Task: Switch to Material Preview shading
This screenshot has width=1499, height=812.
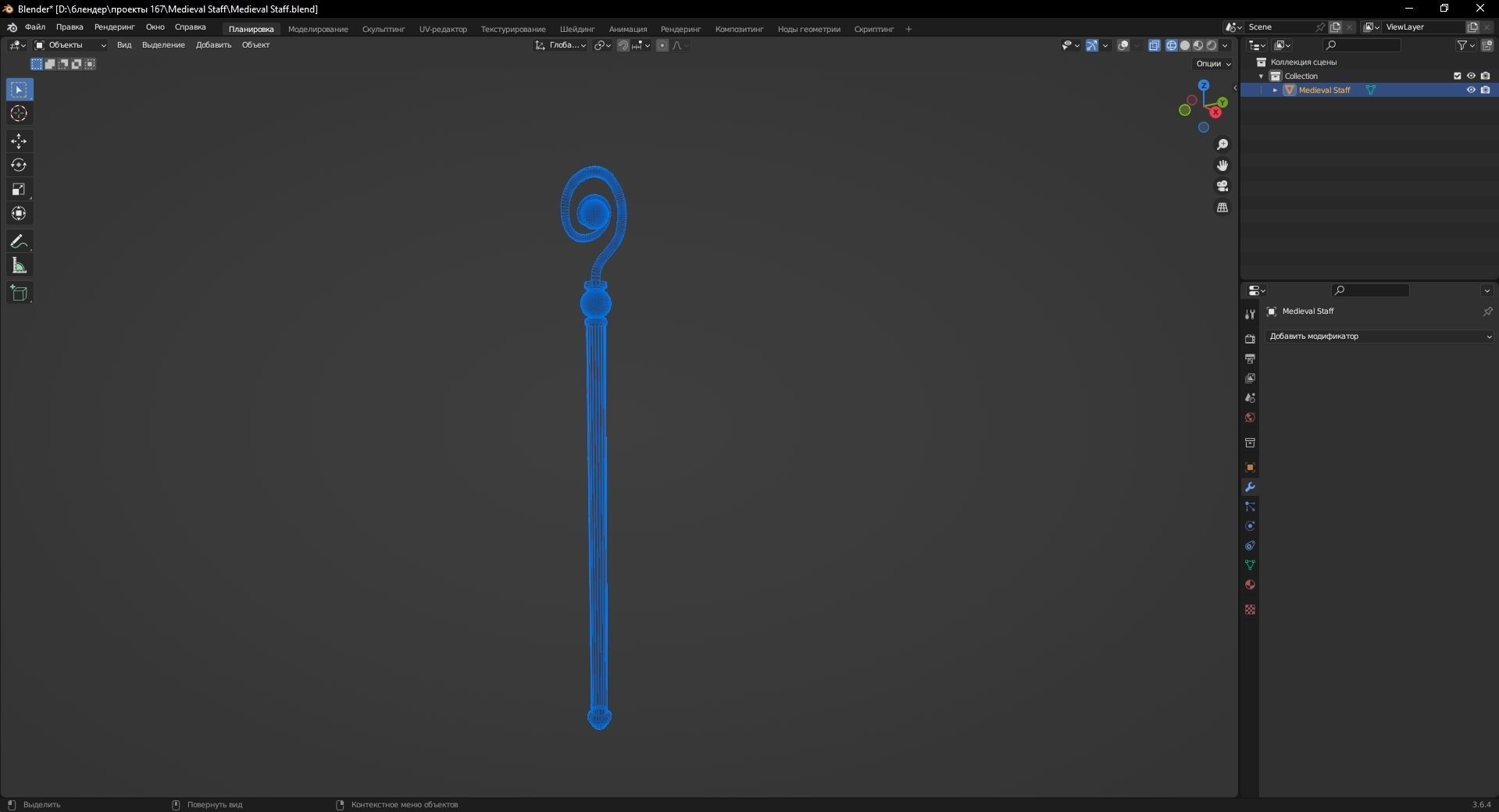Action: pyautogui.click(x=1198, y=45)
